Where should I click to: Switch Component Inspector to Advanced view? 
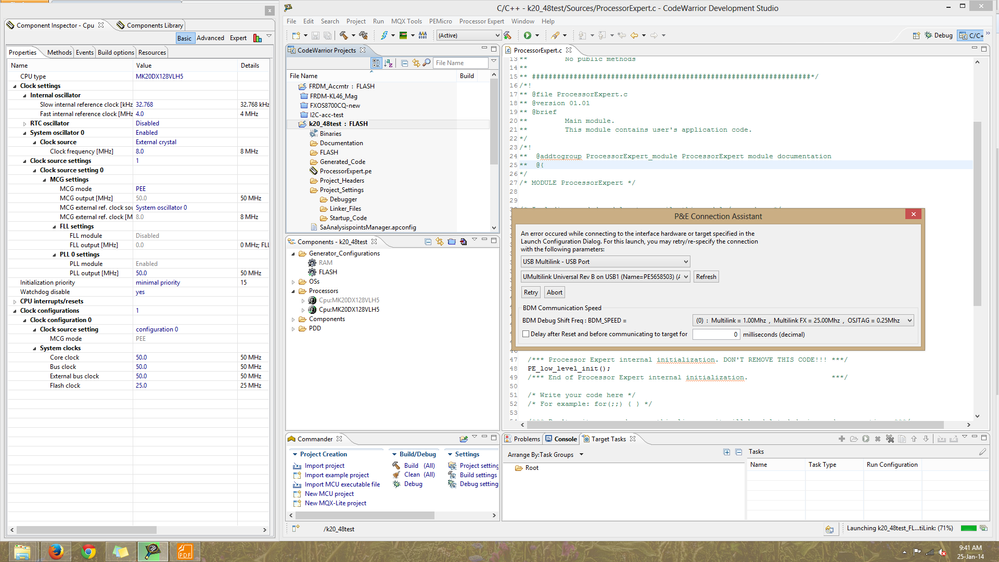[210, 38]
